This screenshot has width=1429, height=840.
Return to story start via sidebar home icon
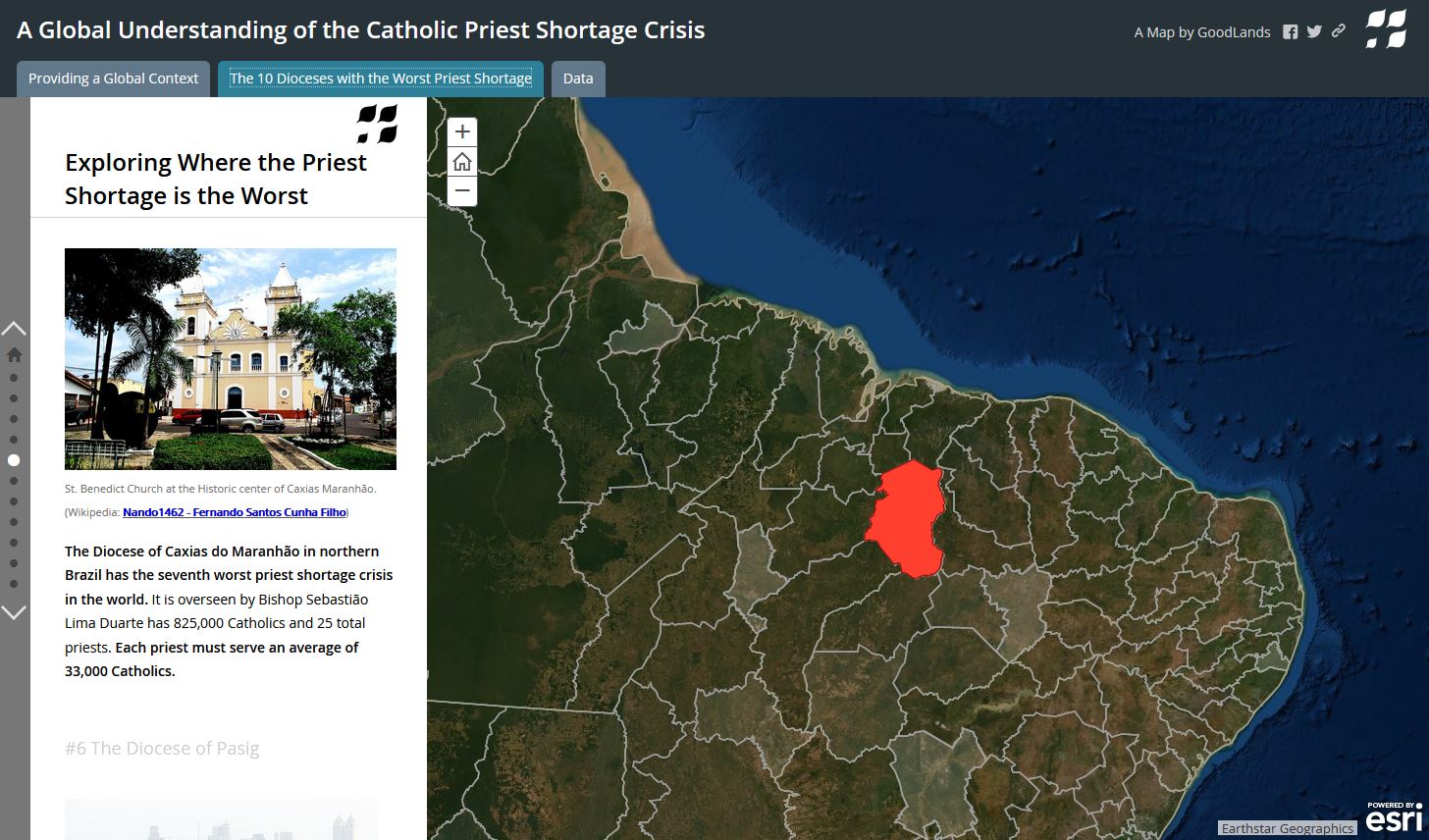point(14,353)
